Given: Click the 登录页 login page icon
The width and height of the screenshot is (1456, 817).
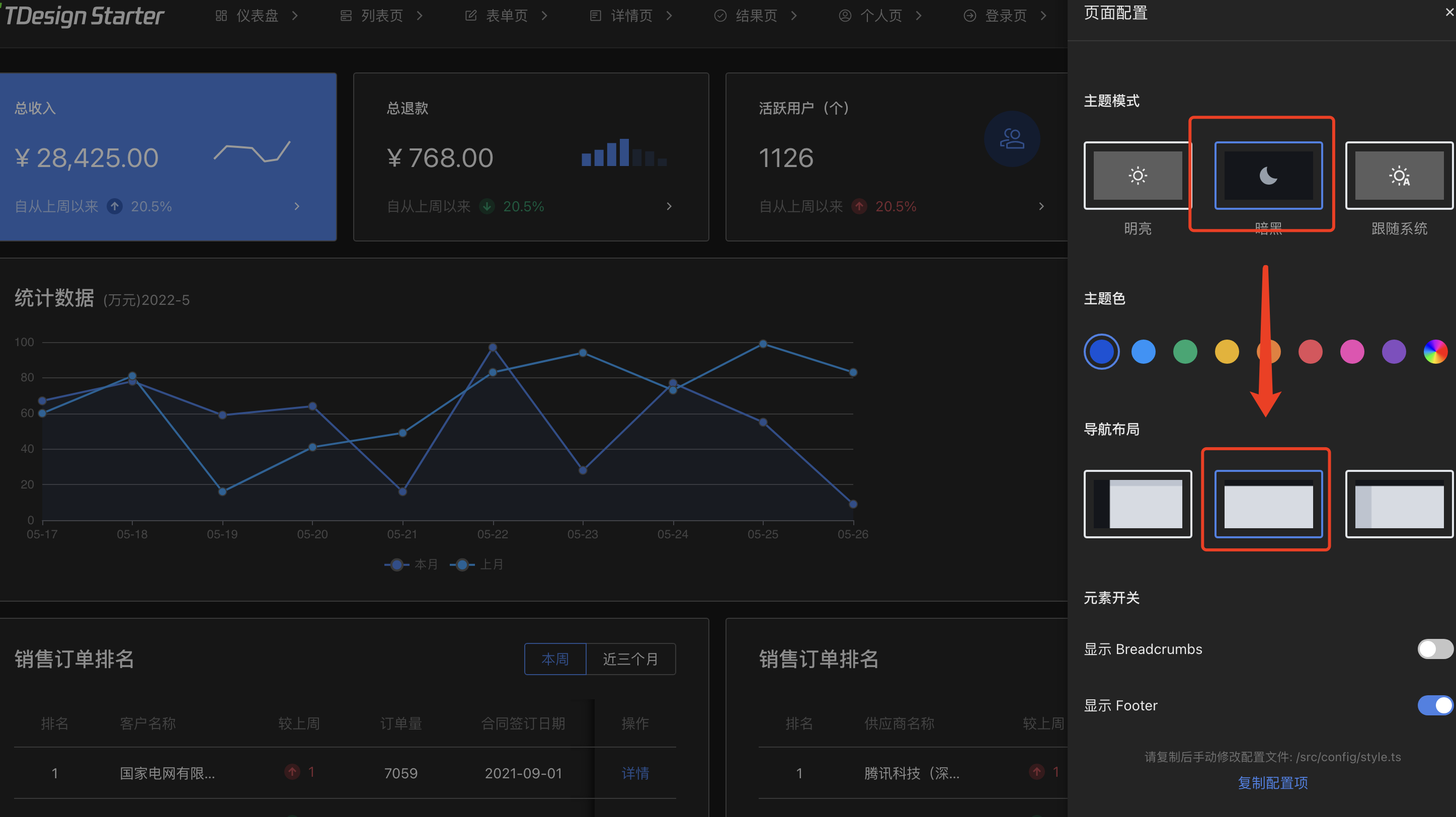Looking at the screenshot, I should [x=969, y=15].
